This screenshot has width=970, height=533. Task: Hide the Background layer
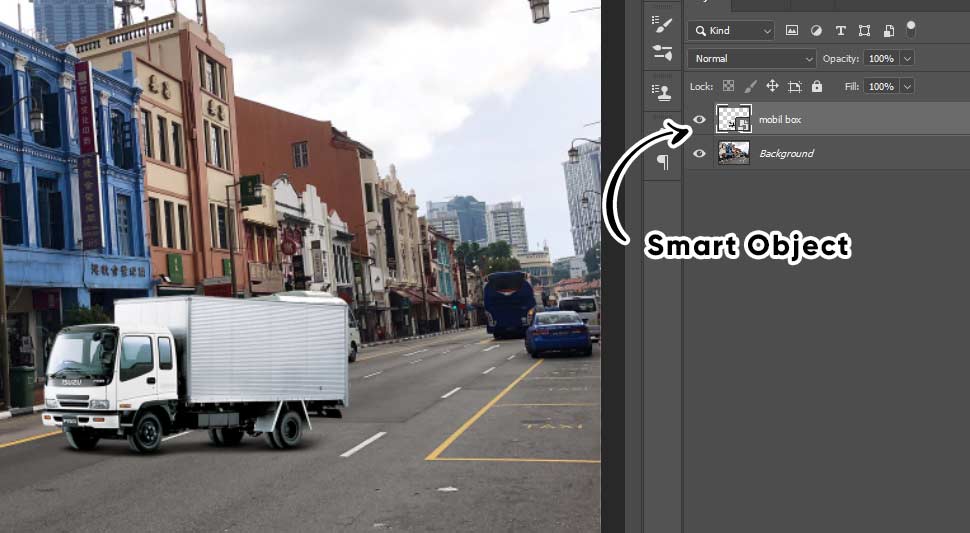pos(699,153)
